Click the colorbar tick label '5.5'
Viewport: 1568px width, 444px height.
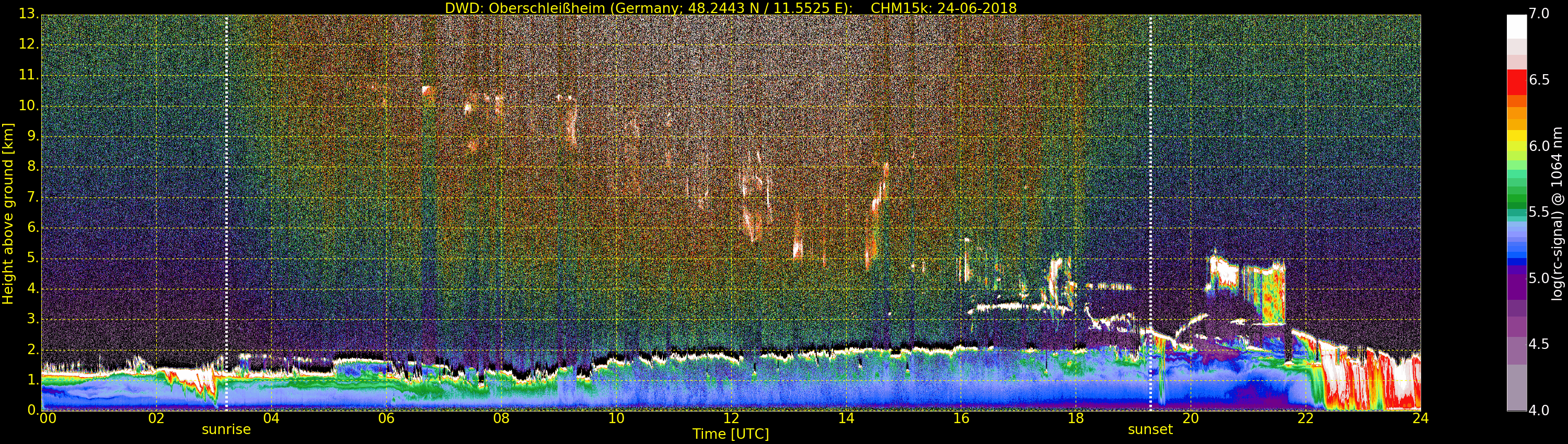(x=1539, y=212)
